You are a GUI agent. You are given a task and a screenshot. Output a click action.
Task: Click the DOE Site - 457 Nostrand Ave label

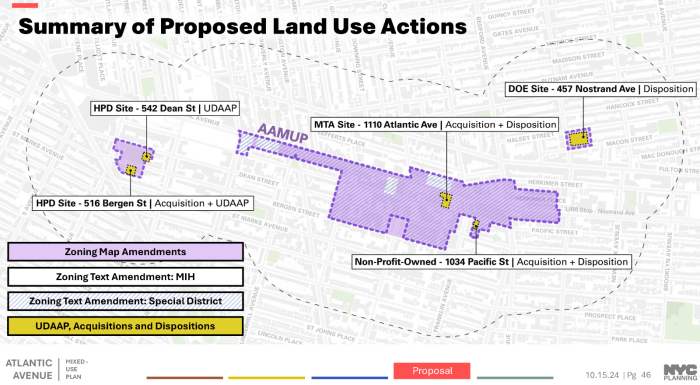[x=601, y=89]
